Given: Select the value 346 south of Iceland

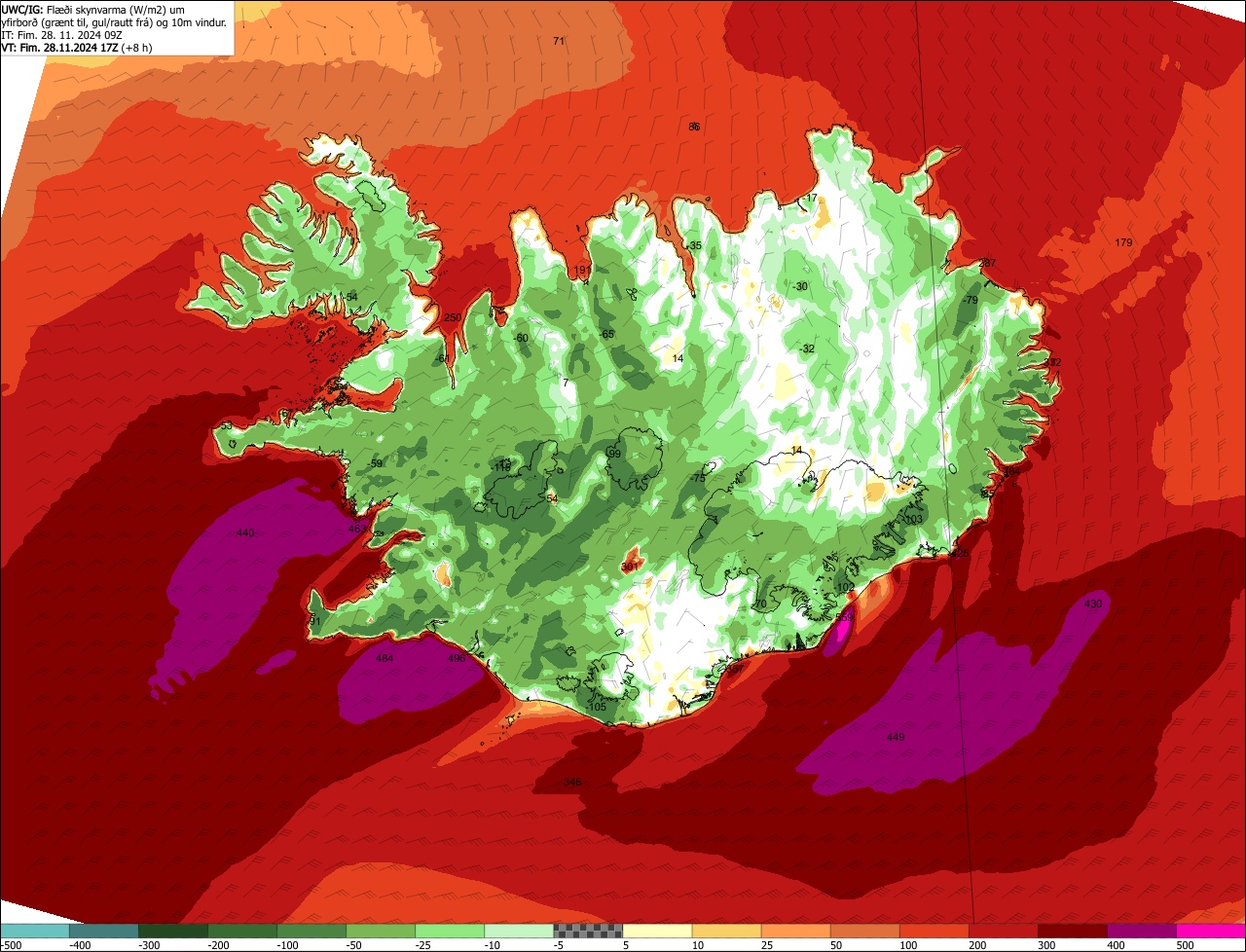Looking at the screenshot, I should click(x=572, y=783).
